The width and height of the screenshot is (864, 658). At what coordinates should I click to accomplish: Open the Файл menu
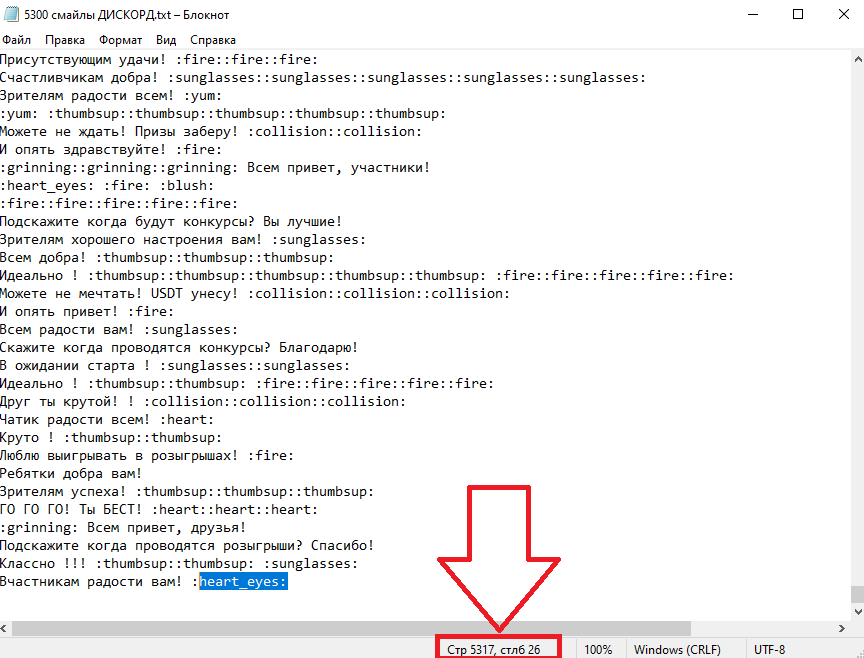[x=17, y=40]
